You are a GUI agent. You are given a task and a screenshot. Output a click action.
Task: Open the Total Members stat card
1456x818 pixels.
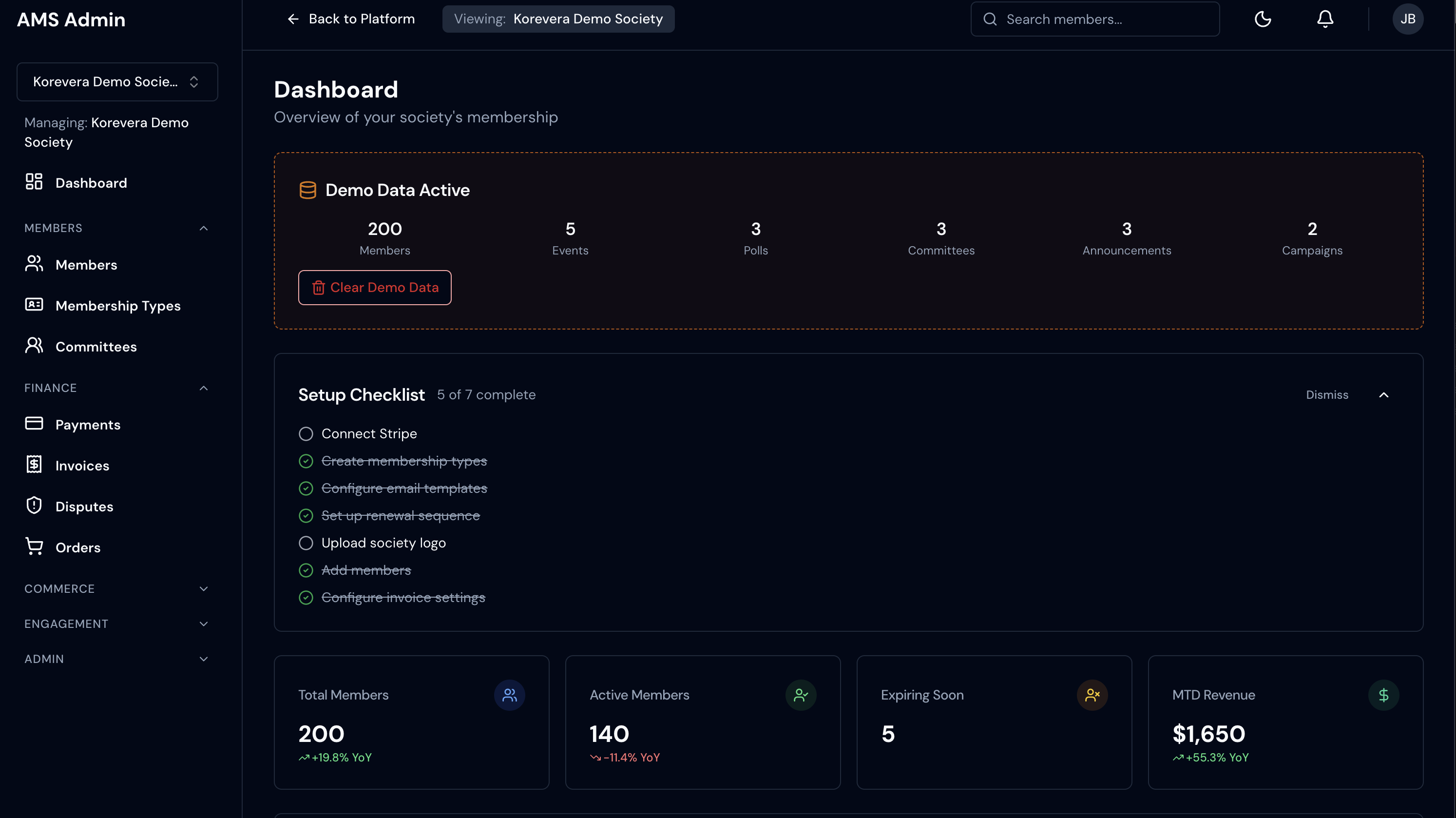[411, 722]
